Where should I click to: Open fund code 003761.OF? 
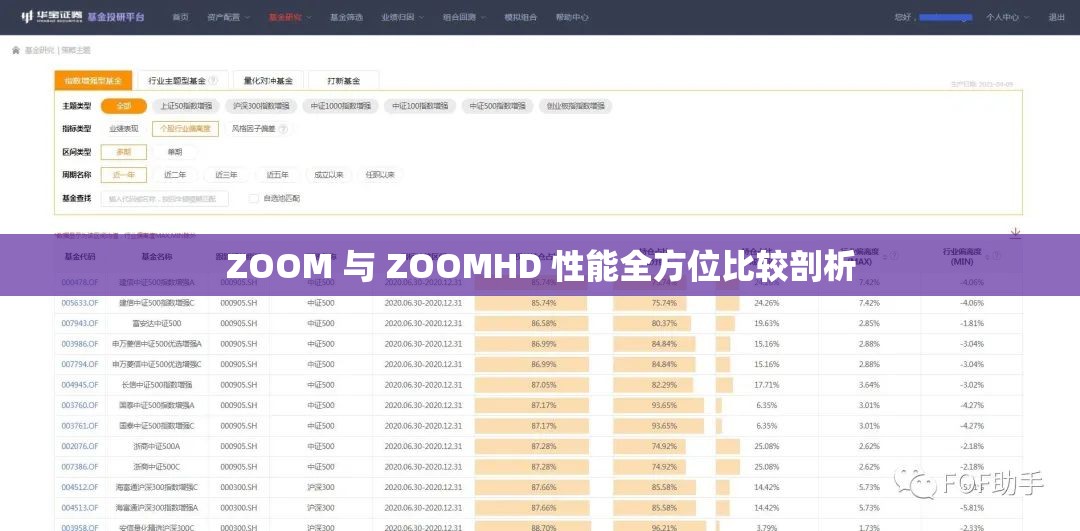pos(80,426)
